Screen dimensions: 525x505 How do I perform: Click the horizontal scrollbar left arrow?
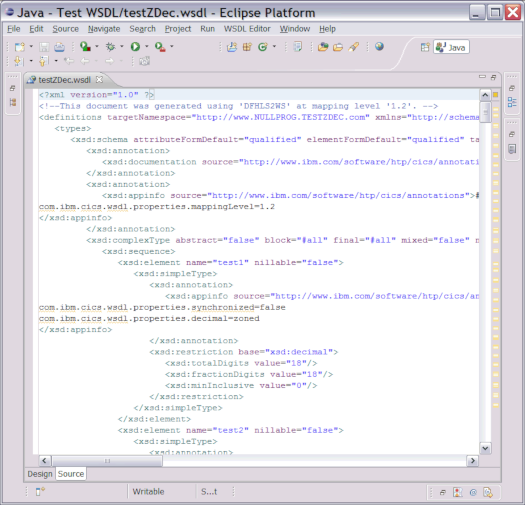click(45, 461)
